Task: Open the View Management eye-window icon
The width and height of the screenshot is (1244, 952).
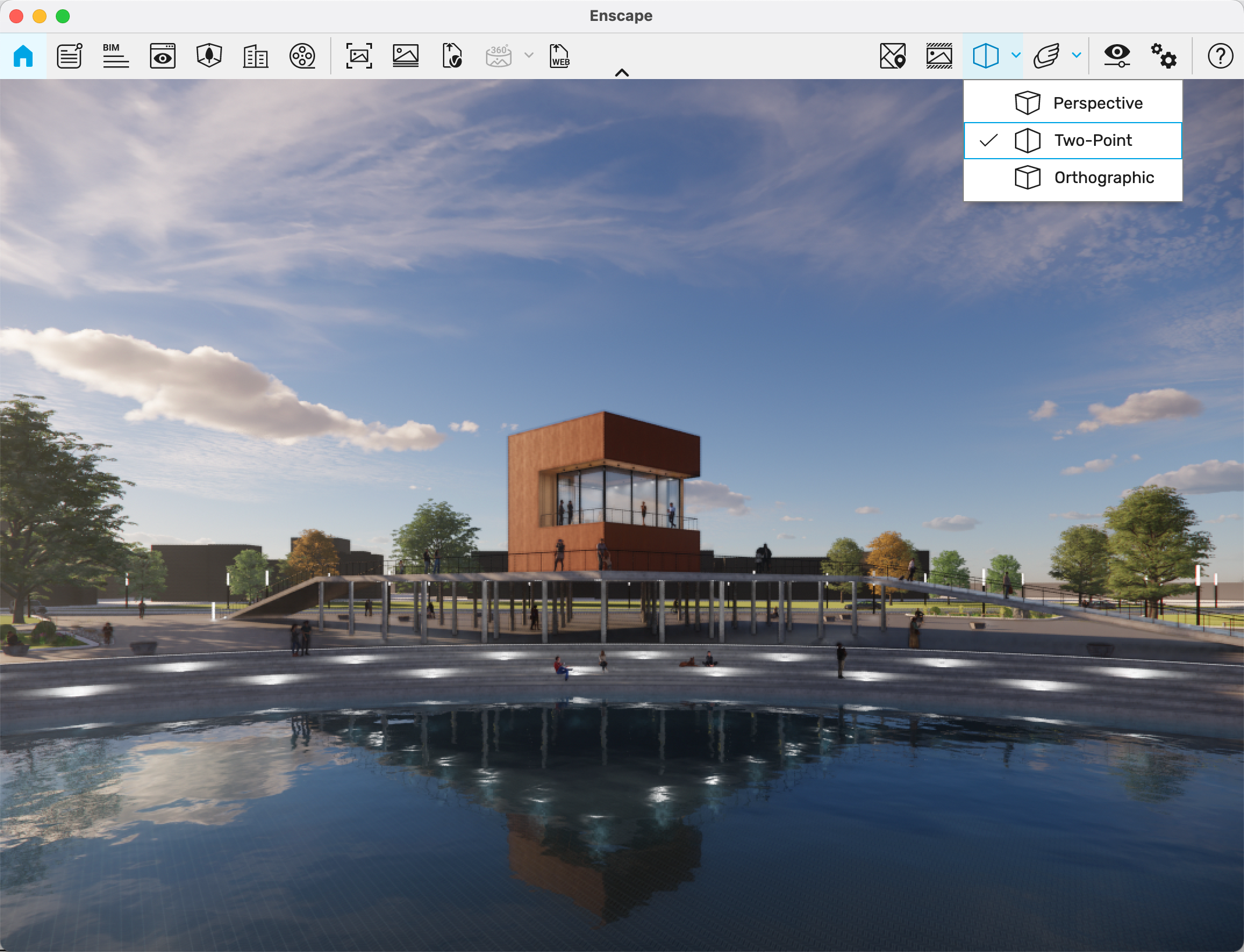Action: (163, 56)
